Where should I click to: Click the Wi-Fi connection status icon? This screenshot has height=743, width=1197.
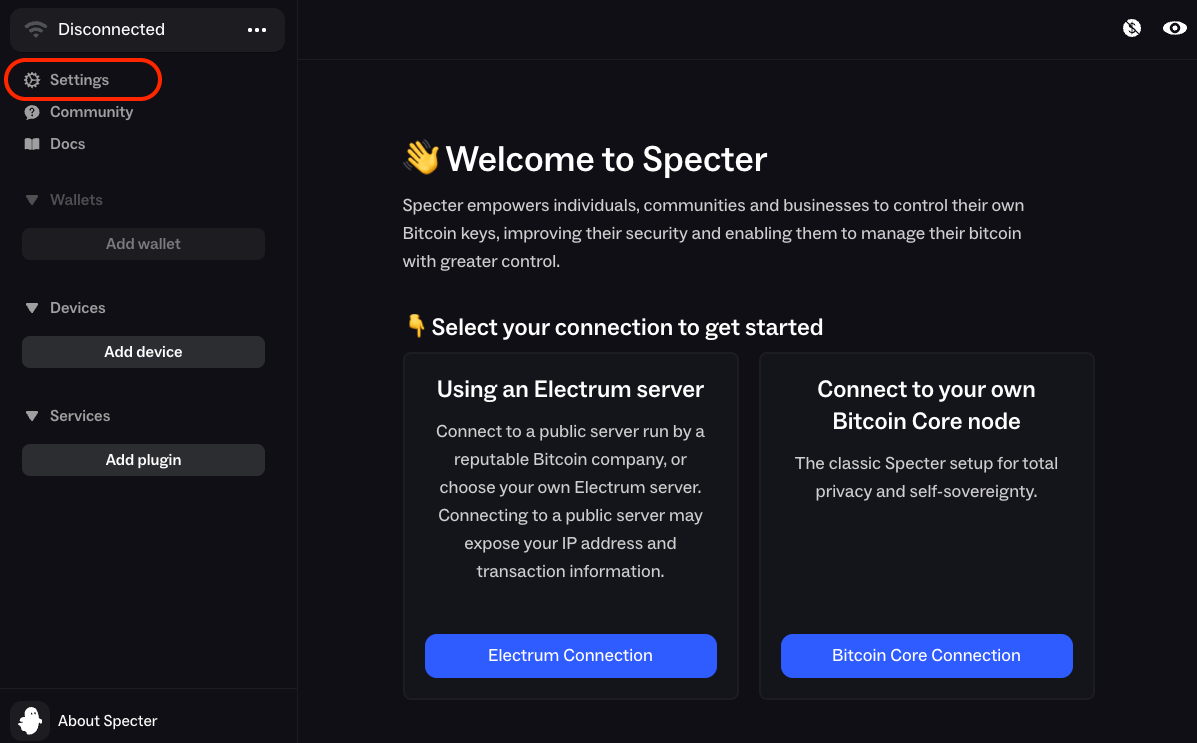point(35,29)
